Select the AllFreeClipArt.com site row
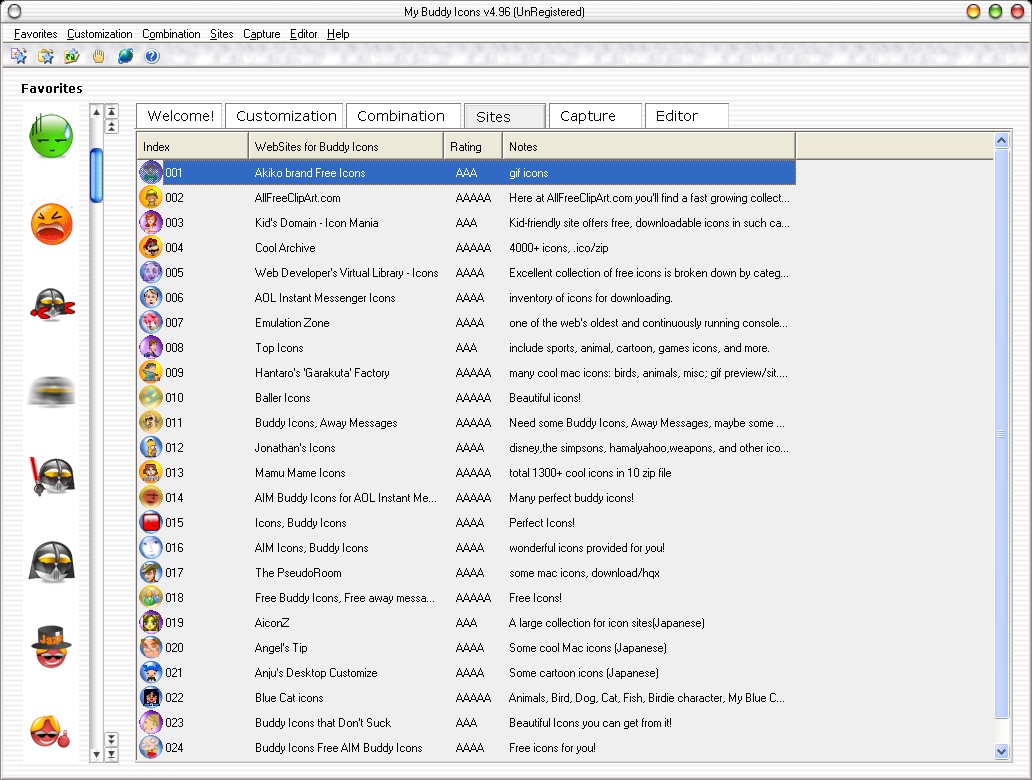Image resolution: width=1032 pixels, height=780 pixels. [467, 197]
